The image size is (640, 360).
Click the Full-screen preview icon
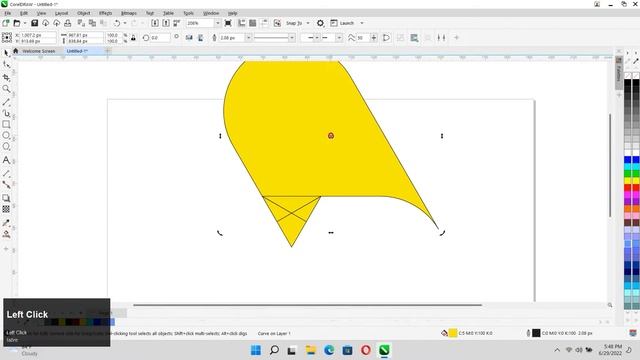228,23
